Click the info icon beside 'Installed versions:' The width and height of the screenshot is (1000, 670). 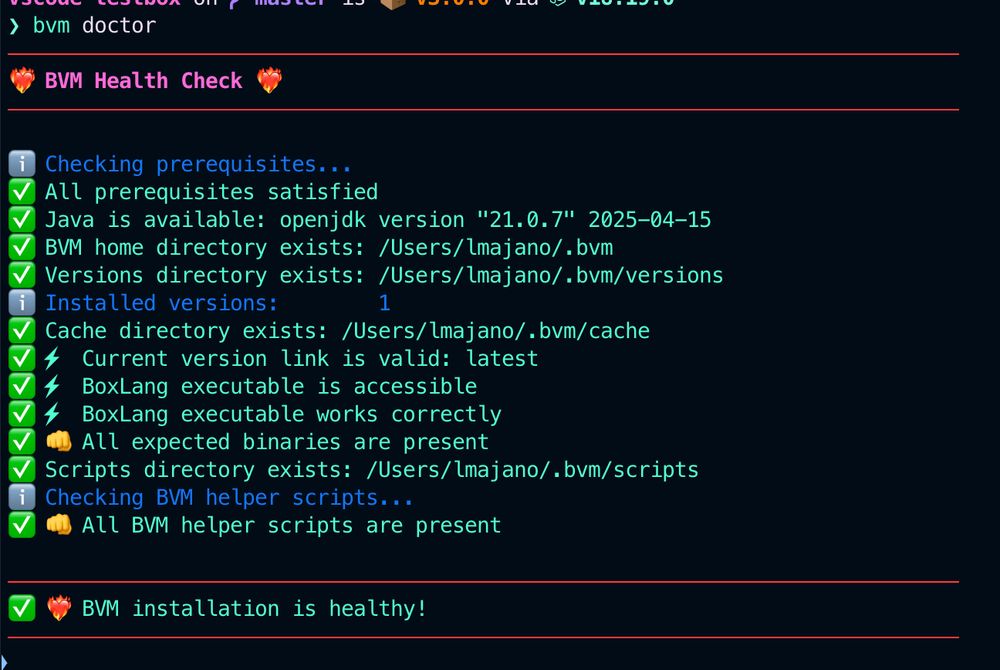tap(22, 303)
